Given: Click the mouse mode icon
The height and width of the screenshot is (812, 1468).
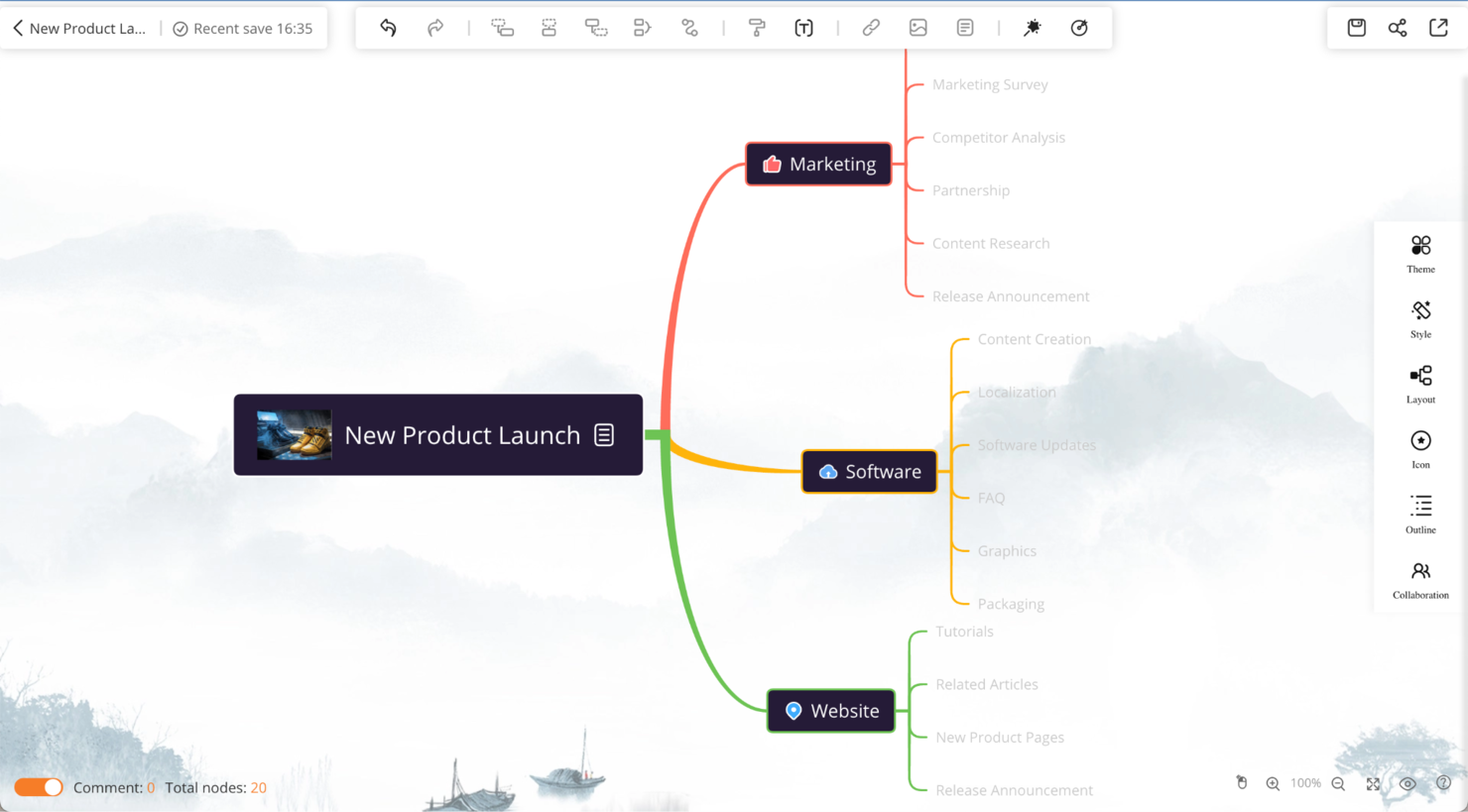Looking at the screenshot, I should tap(1241, 783).
